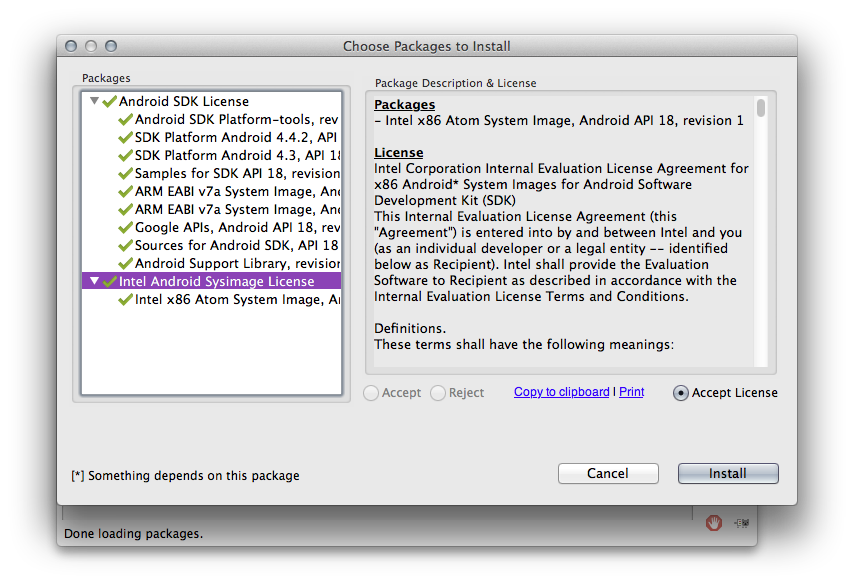Select Sources for Android SDK row
This screenshot has width=854, height=584.
(x=211, y=245)
